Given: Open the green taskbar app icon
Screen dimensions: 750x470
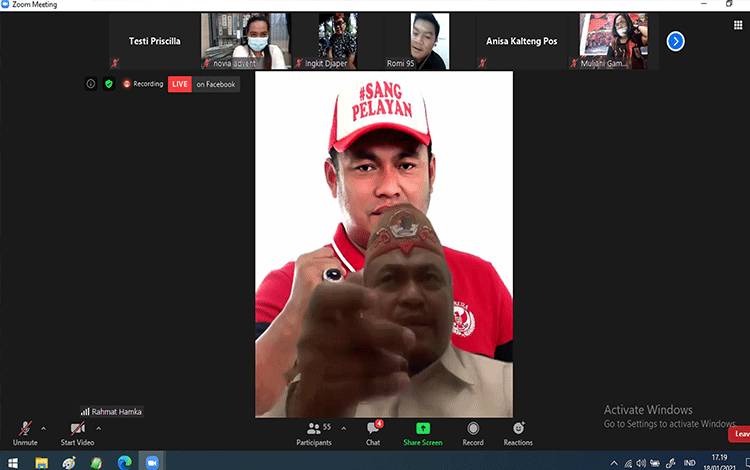Looking at the screenshot, I should 97,463.
